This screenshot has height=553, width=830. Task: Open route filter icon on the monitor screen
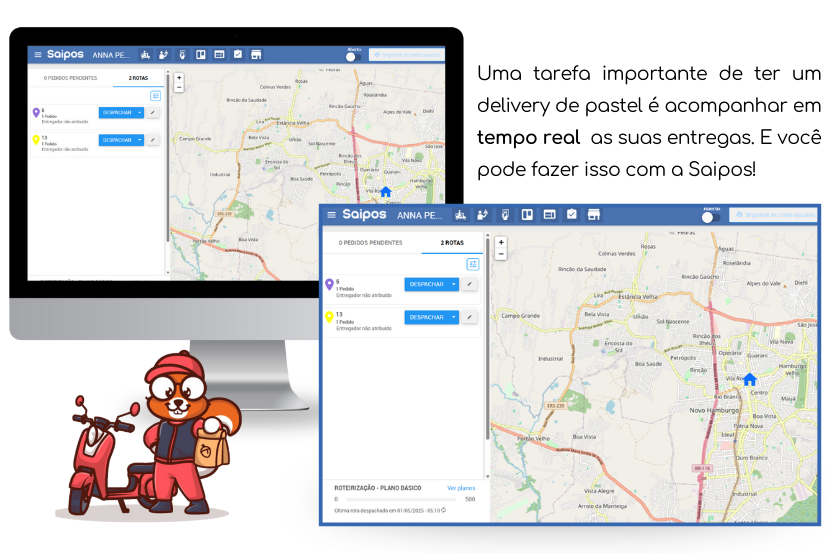pyautogui.click(x=155, y=96)
